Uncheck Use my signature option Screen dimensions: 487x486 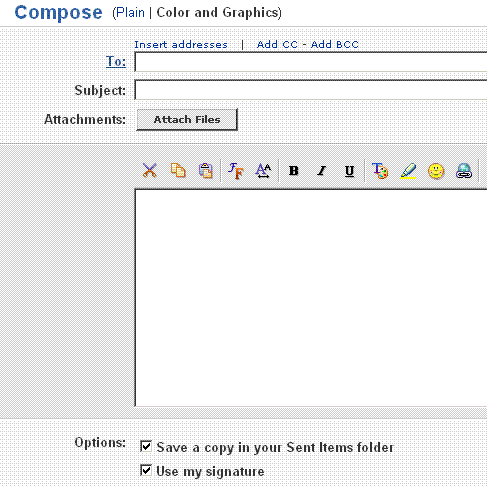click(146, 470)
